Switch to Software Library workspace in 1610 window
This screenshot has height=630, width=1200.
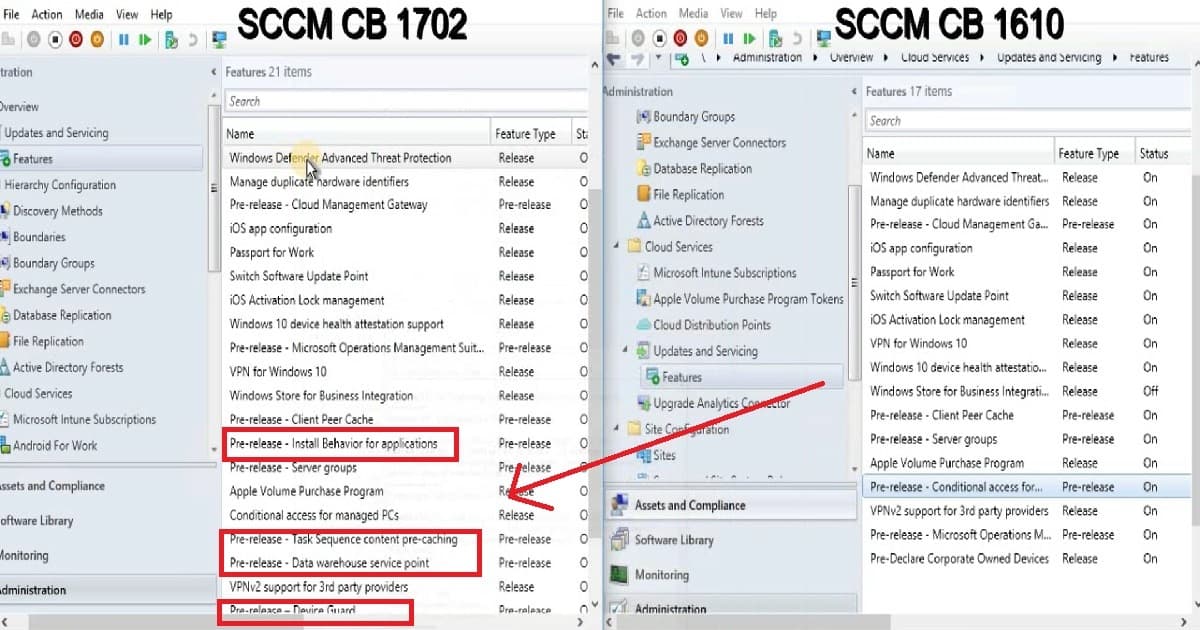click(x=730, y=540)
